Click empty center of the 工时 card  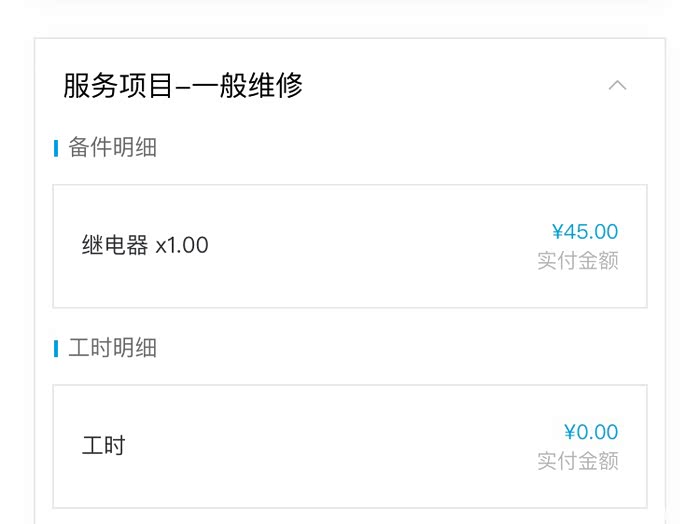click(x=350, y=446)
